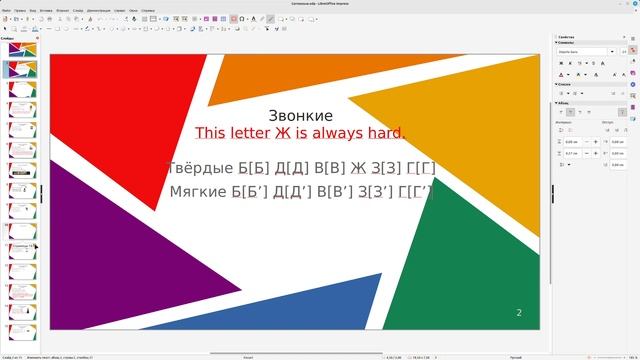Image resolution: width=640 pixels, height=360 pixels.
Task: Open Sidebar Settings hamburger icon
Action: pos(633,39)
